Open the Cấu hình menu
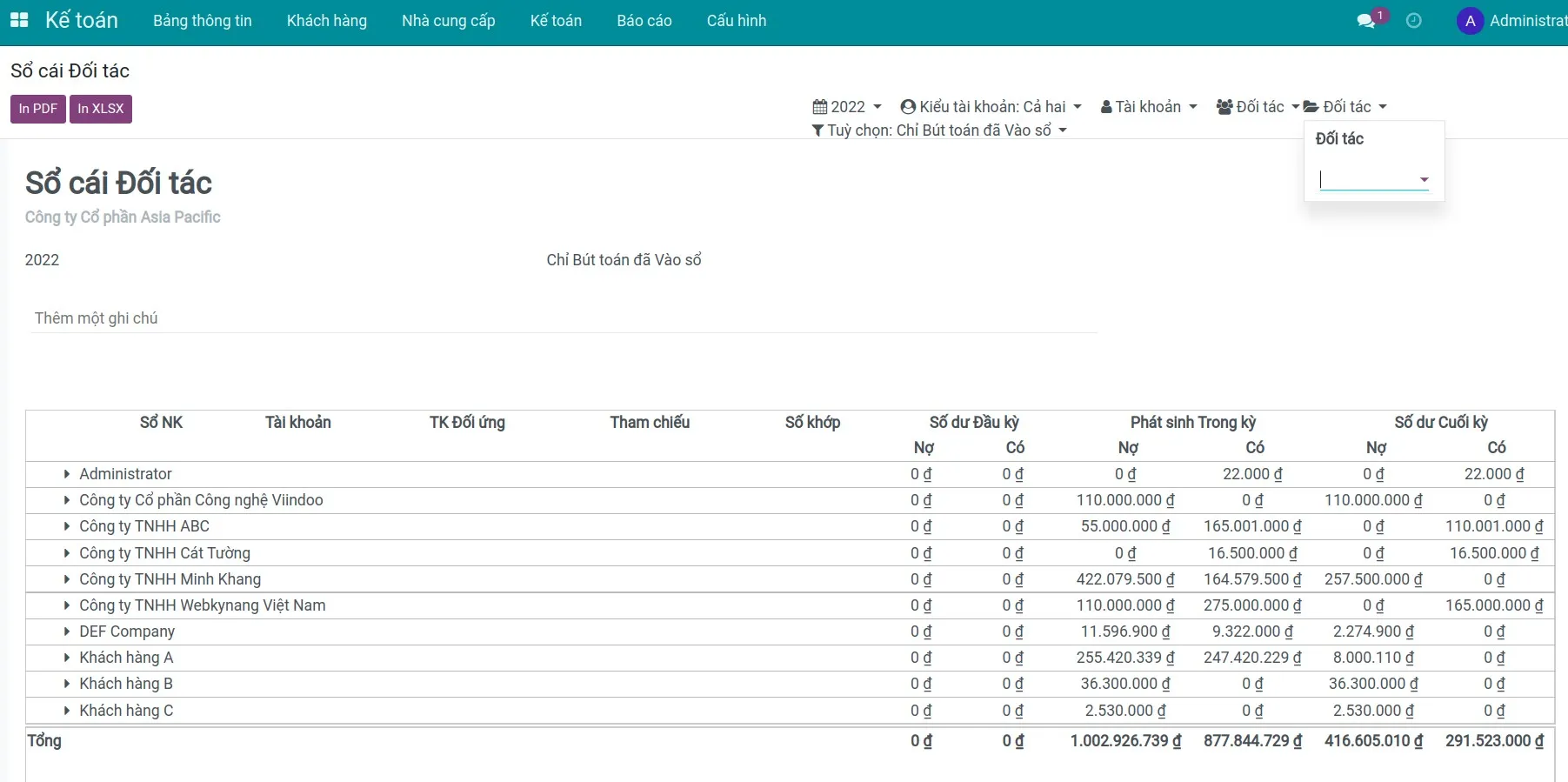 point(737,21)
